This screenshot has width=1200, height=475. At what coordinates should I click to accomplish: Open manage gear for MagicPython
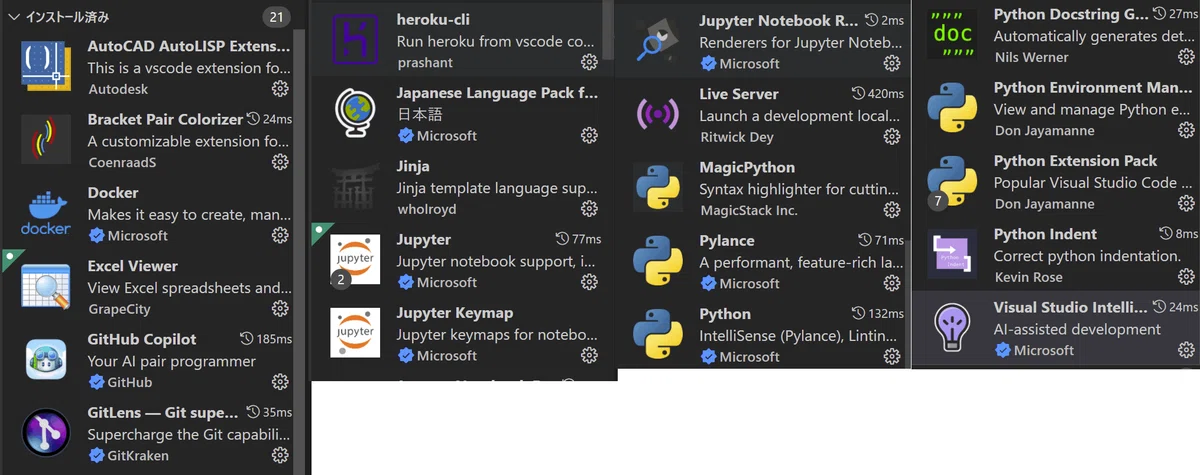tap(892, 210)
